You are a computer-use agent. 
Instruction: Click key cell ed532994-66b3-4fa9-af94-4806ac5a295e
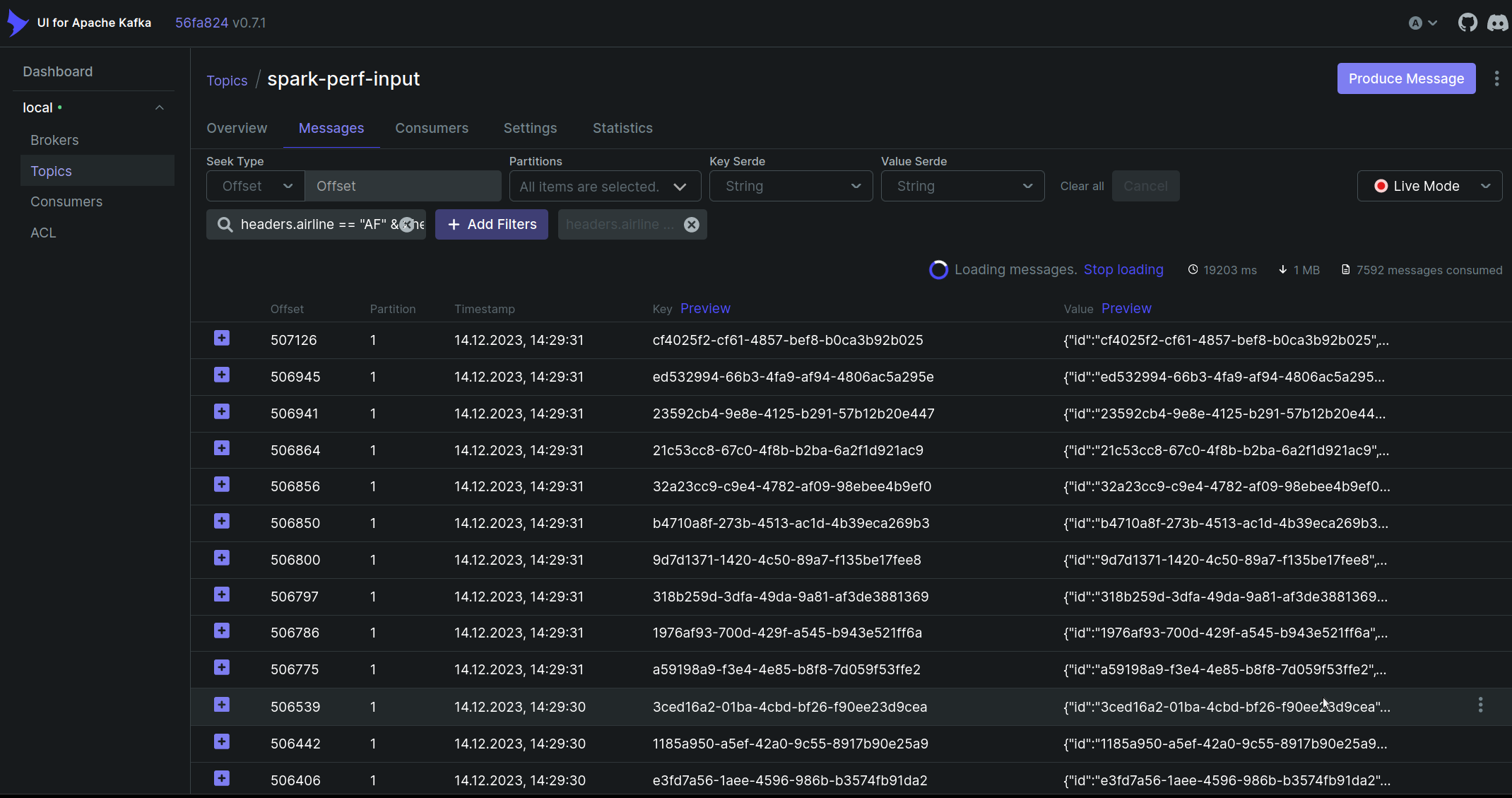point(793,377)
